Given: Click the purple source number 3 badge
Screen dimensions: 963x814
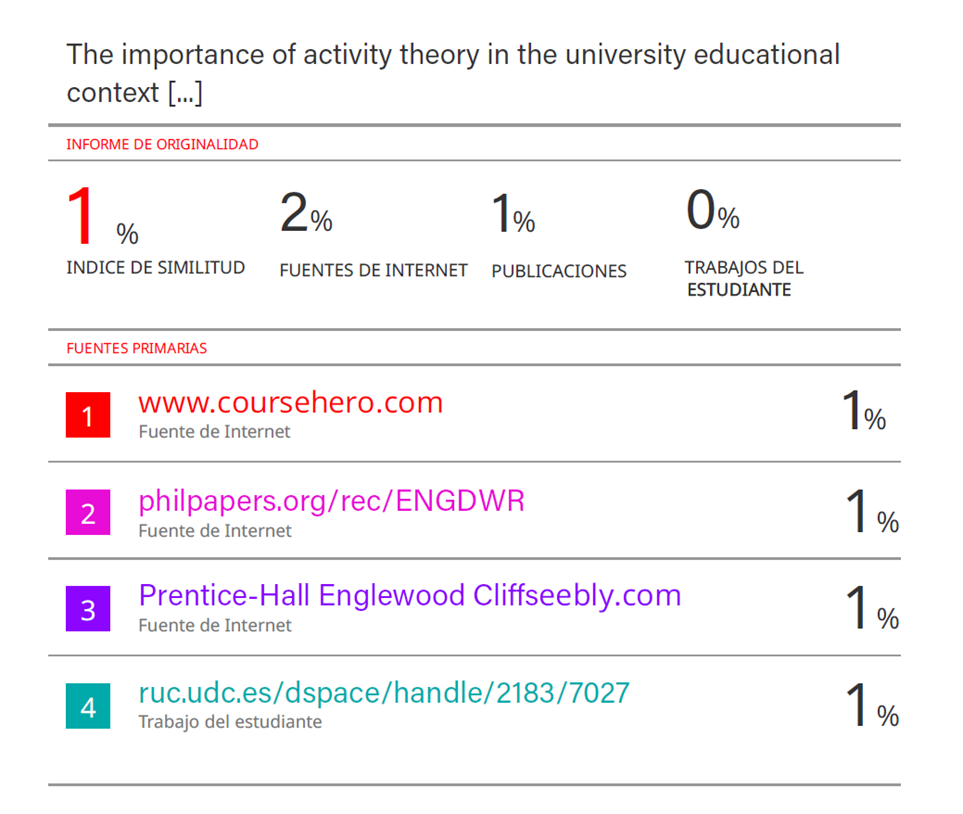Looking at the screenshot, I should coord(88,609).
